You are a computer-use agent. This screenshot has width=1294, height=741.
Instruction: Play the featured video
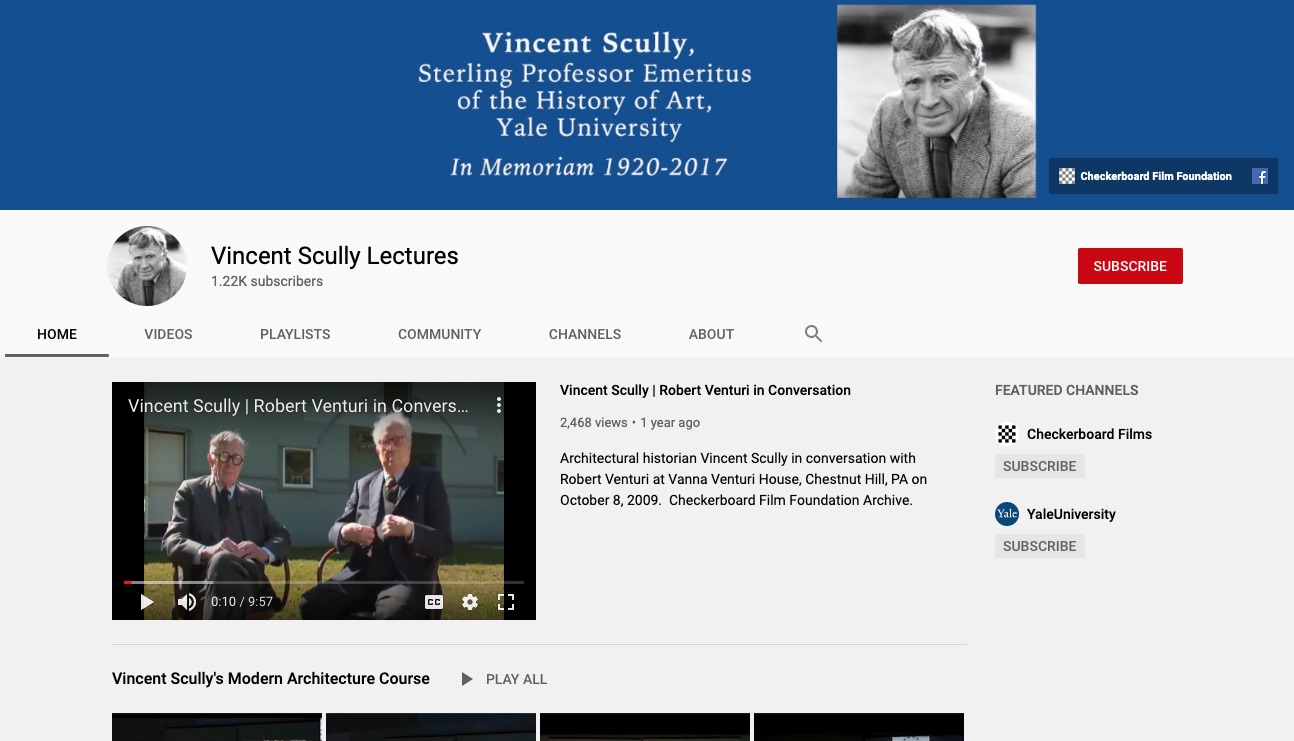tap(147, 602)
